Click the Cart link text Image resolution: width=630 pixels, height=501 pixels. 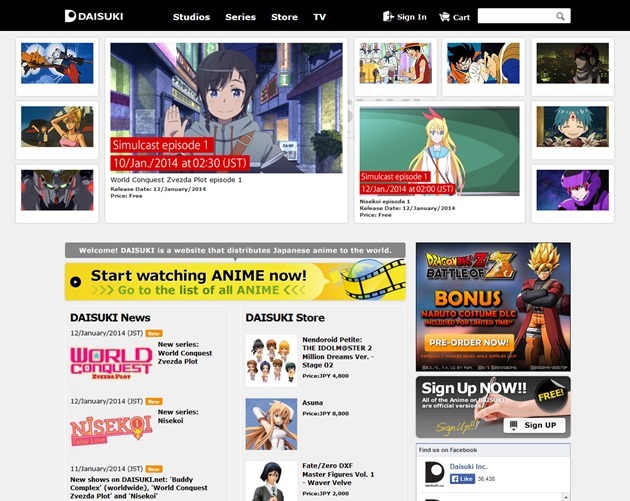[x=461, y=17]
